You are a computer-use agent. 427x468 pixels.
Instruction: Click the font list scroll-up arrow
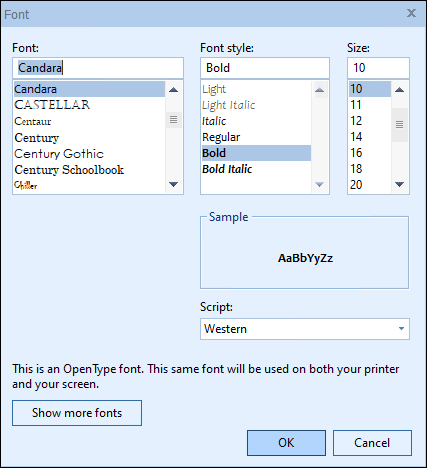click(173, 89)
